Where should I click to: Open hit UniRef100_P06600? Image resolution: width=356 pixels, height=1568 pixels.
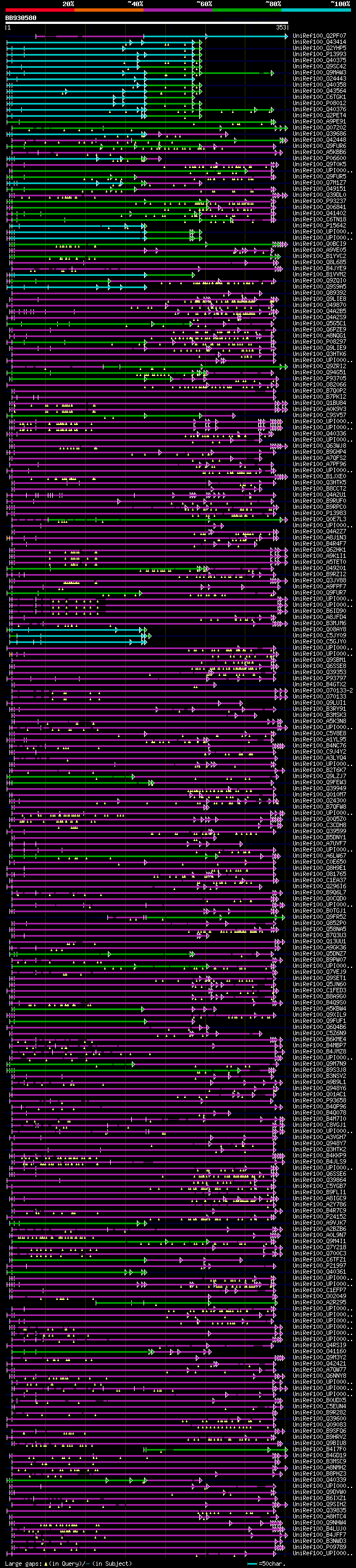[x=319, y=159]
